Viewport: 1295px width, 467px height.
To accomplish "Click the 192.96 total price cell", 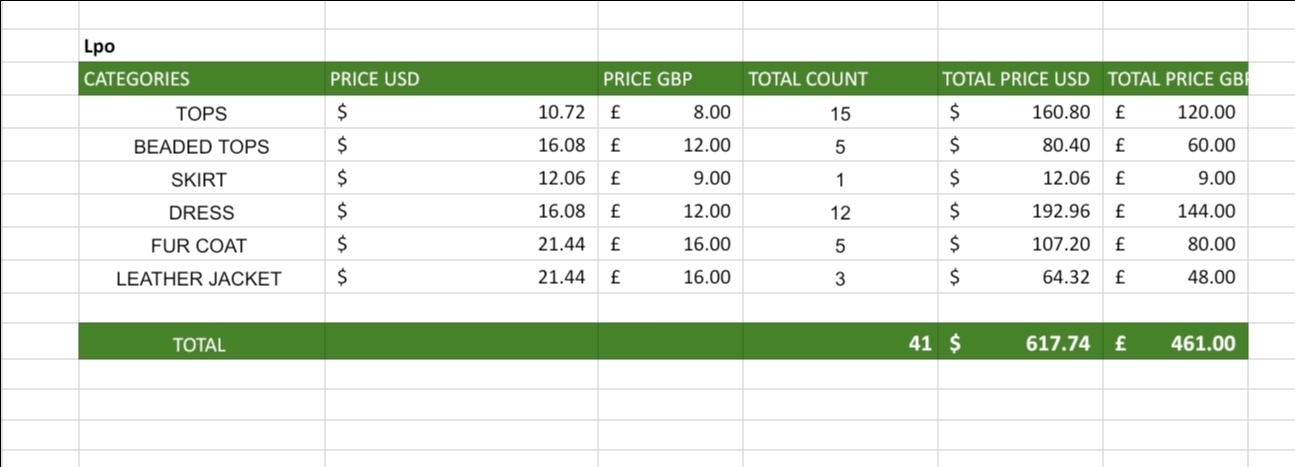I will click(x=1020, y=212).
